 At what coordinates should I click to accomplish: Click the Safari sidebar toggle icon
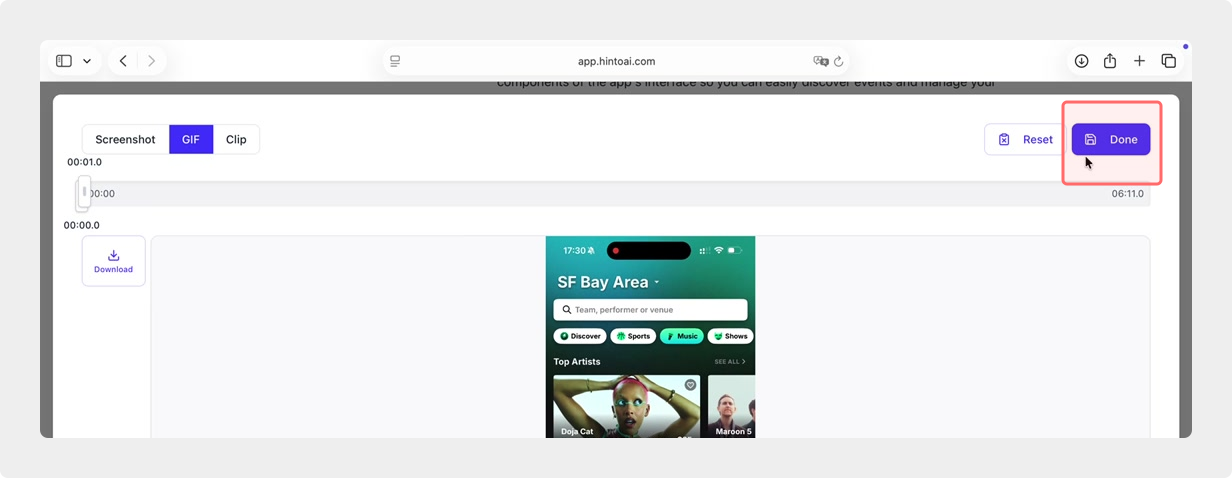tap(64, 61)
